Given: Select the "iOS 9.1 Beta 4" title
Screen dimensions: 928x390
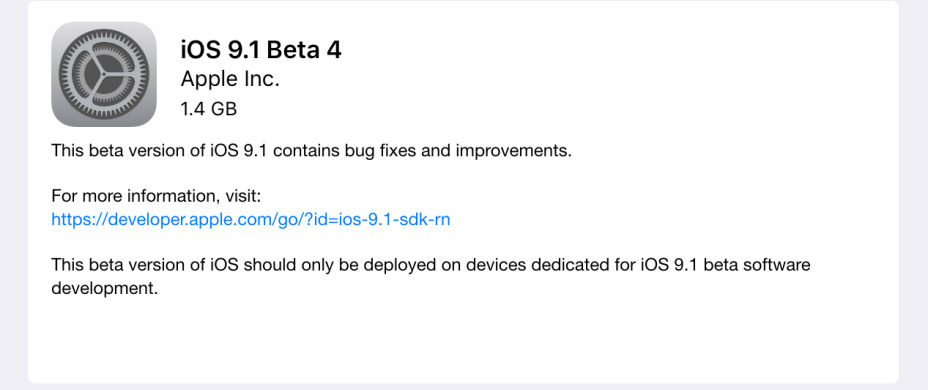Looking at the screenshot, I should (261, 50).
